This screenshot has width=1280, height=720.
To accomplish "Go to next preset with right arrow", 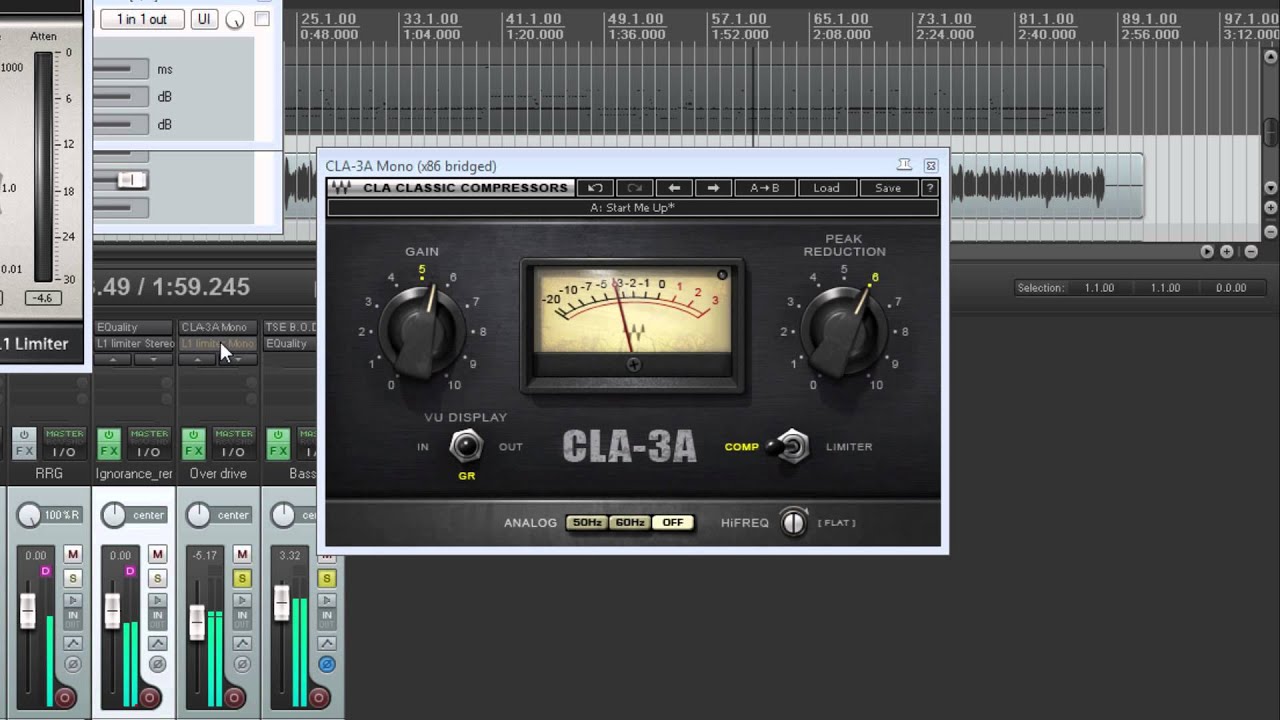I will click(x=713, y=188).
